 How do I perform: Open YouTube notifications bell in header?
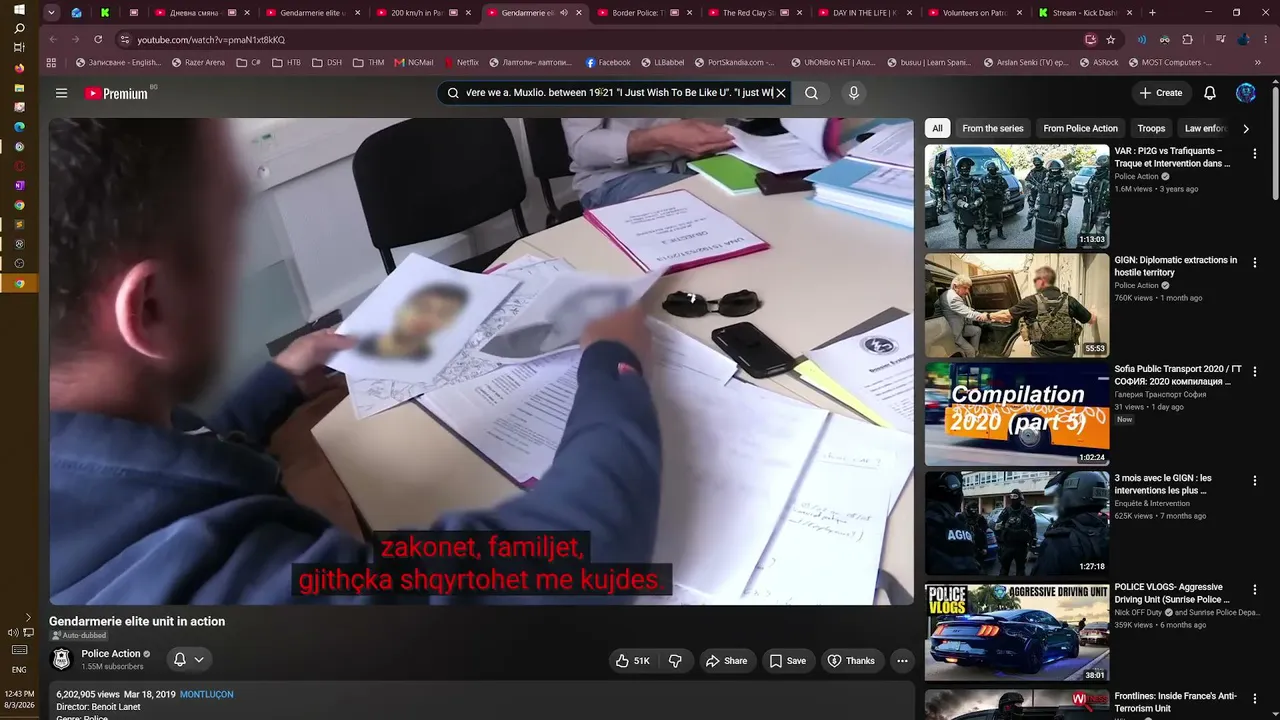(x=1210, y=93)
